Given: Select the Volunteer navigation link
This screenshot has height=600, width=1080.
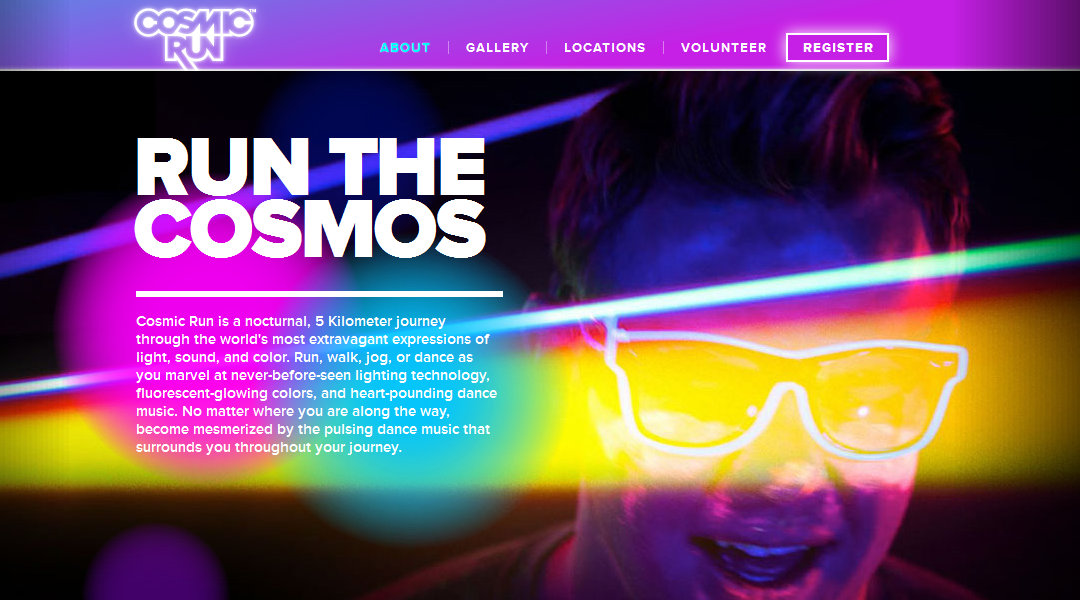Looking at the screenshot, I should pos(723,48).
